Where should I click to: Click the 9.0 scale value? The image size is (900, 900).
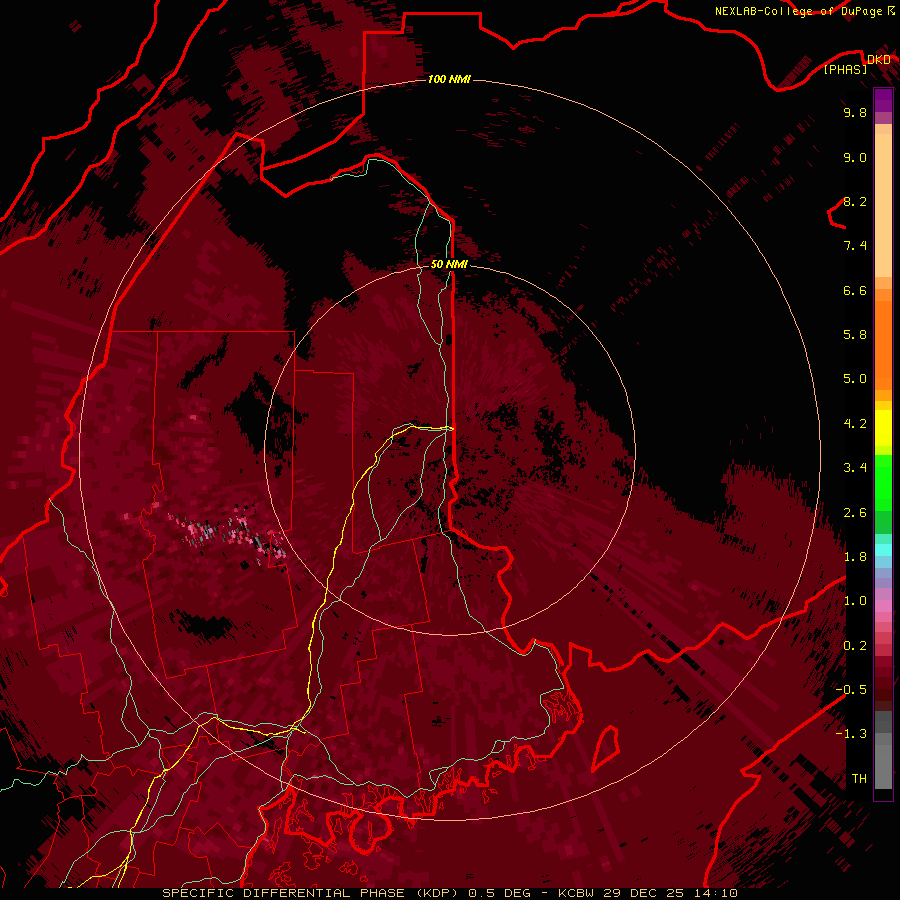pyautogui.click(x=855, y=157)
